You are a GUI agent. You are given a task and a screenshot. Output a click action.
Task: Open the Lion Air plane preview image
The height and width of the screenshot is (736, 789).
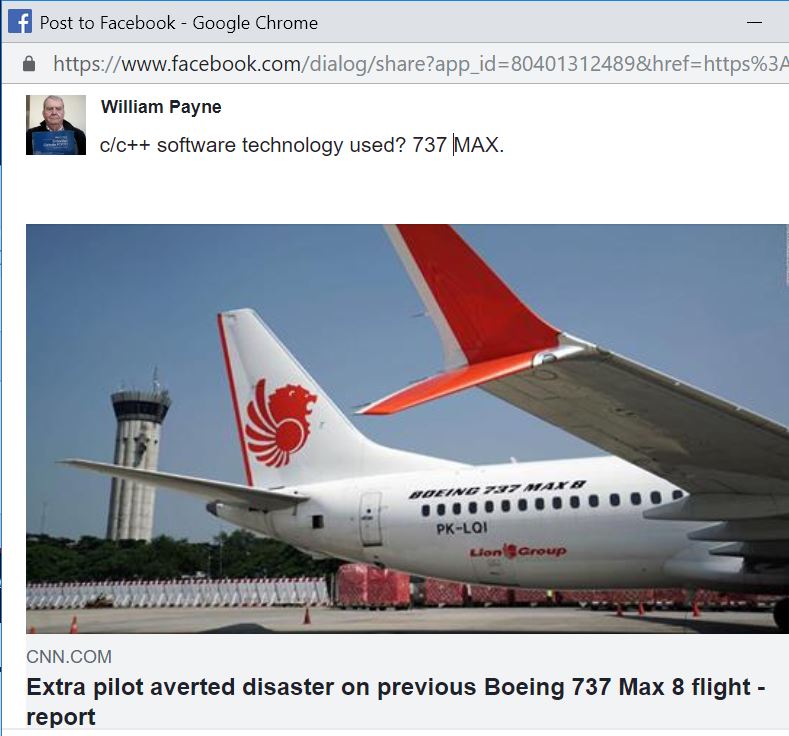pos(407,429)
